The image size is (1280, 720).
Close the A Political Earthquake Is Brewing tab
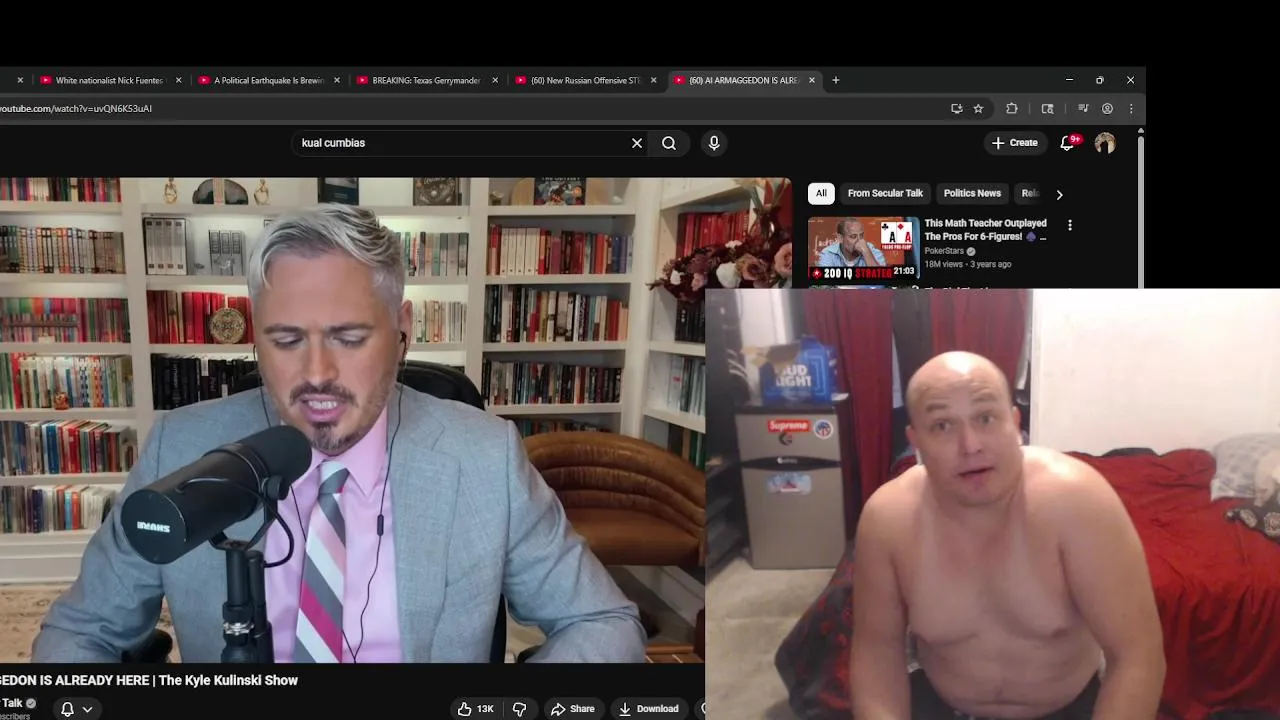337,80
